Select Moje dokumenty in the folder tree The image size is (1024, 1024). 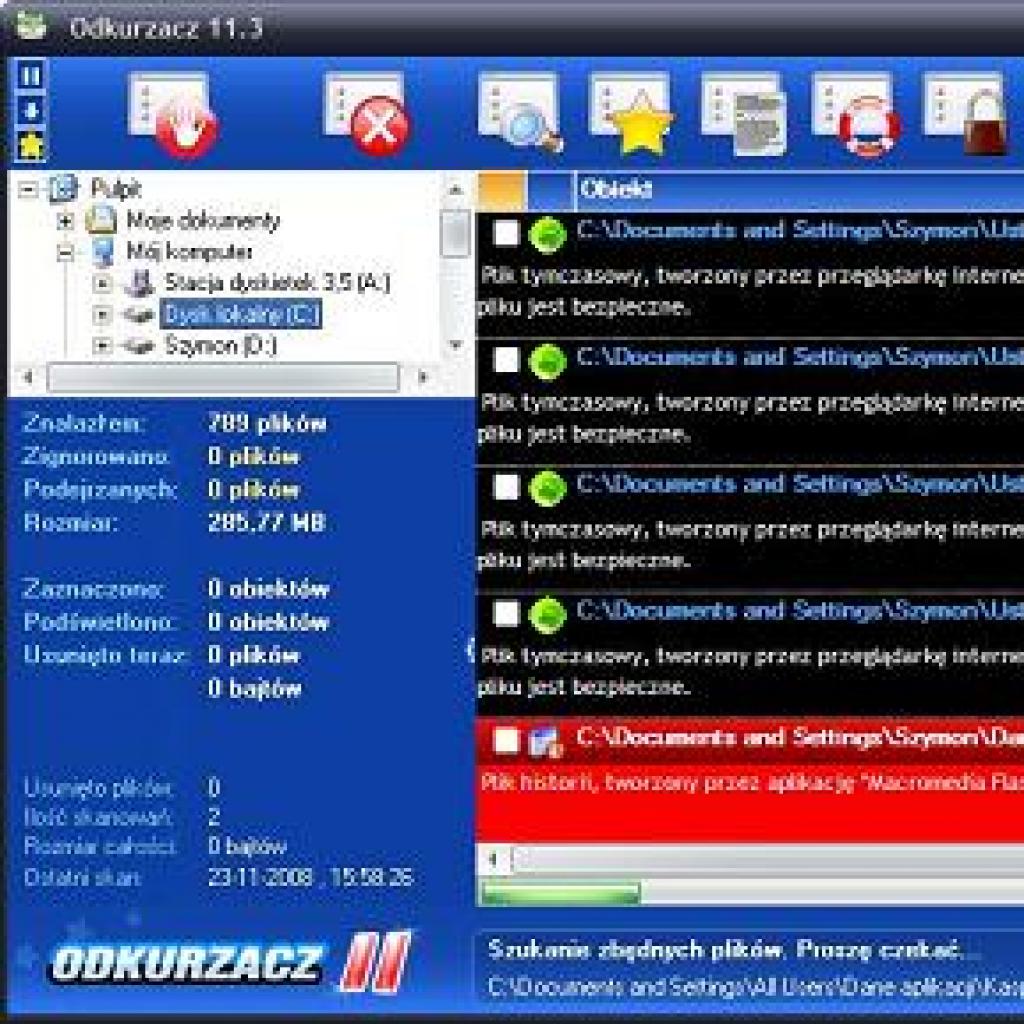pyautogui.click(x=203, y=221)
